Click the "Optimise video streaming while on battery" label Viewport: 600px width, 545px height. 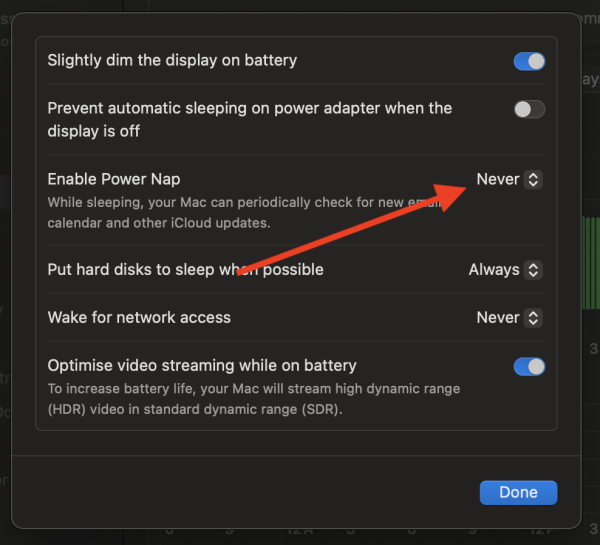[202, 365]
